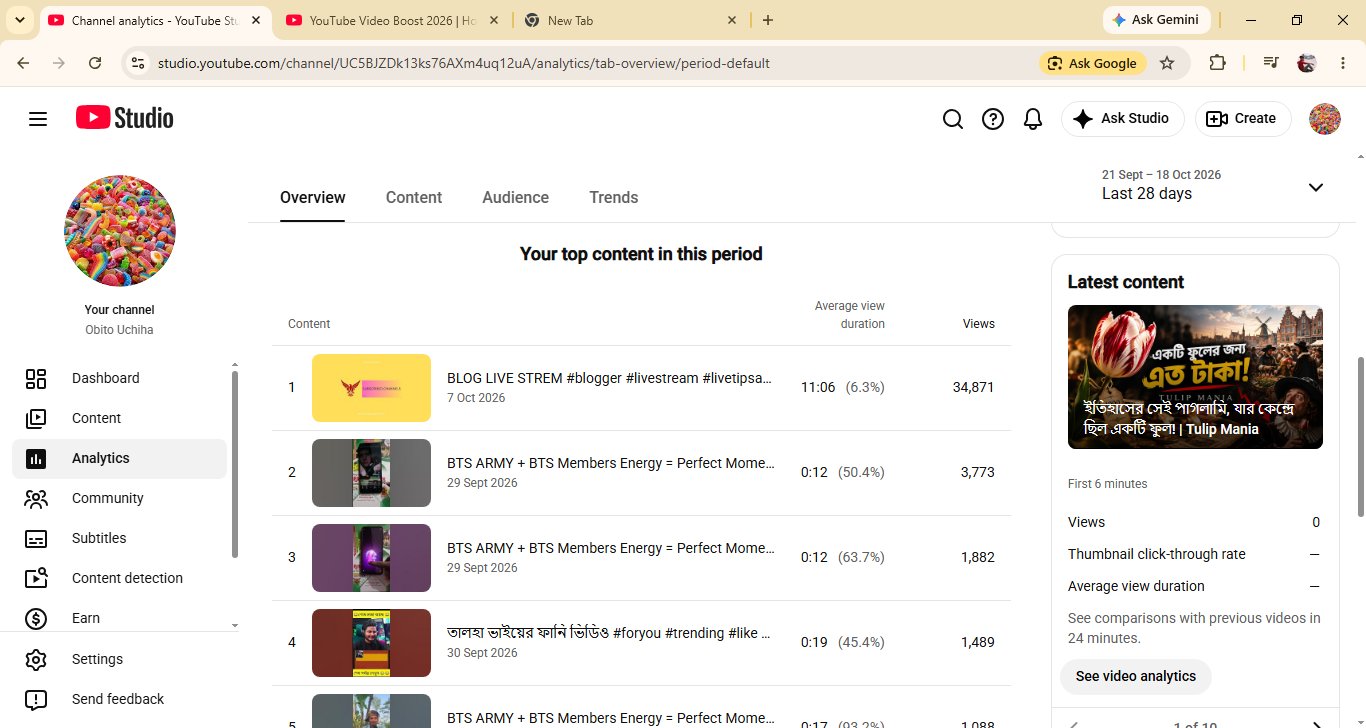Click the site information icon in address bar
The width and height of the screenshot is (1366, 728).
[138, 63]
